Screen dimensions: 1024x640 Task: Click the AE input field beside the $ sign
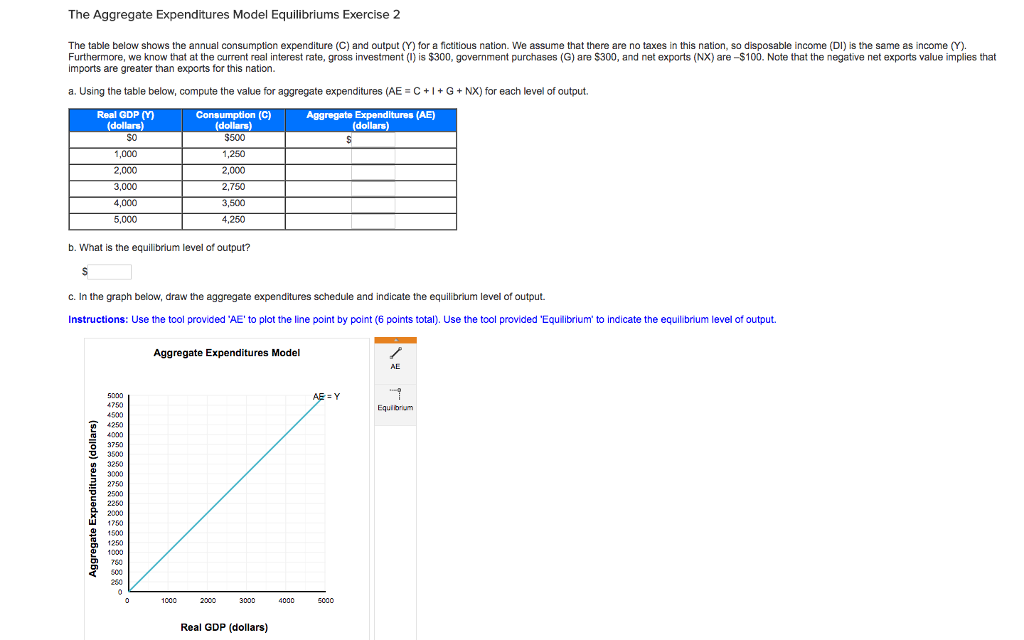(x=375, y=140)
